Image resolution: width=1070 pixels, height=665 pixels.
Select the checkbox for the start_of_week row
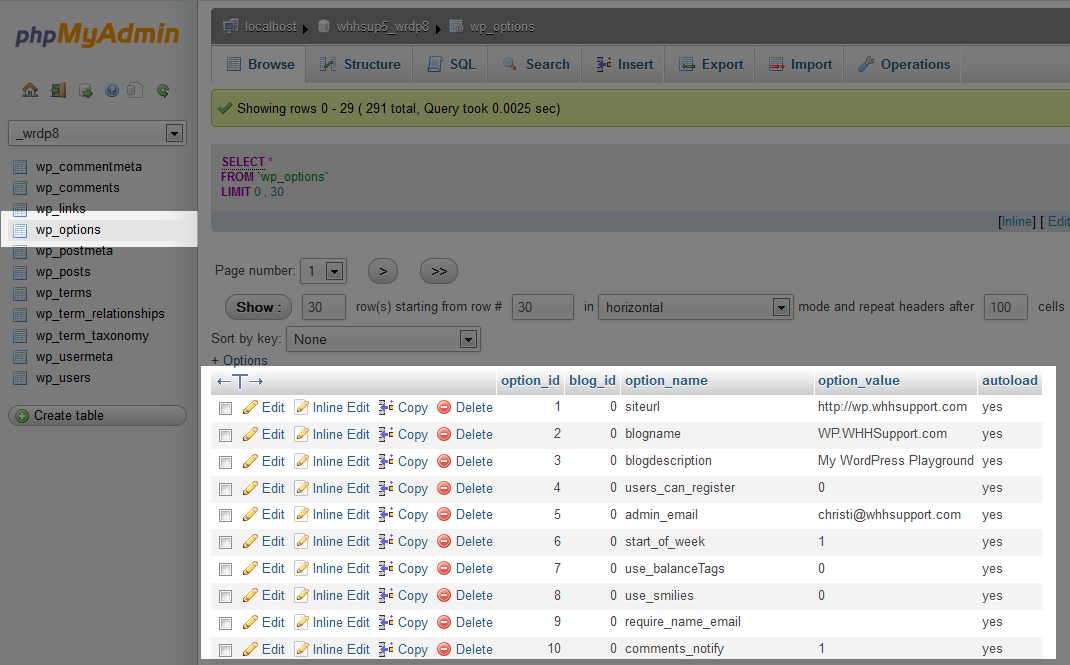pos(225,542)
